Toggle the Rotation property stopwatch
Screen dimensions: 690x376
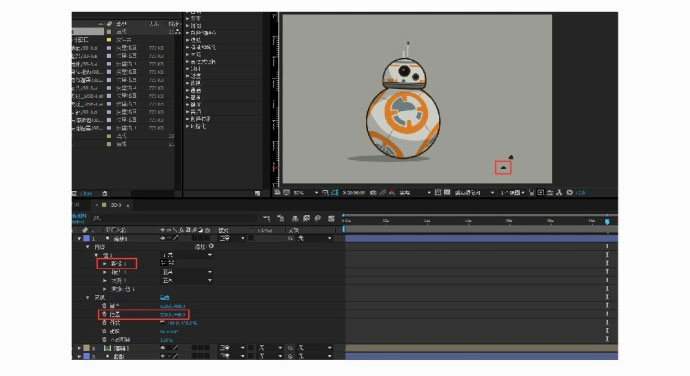point(104,331)
